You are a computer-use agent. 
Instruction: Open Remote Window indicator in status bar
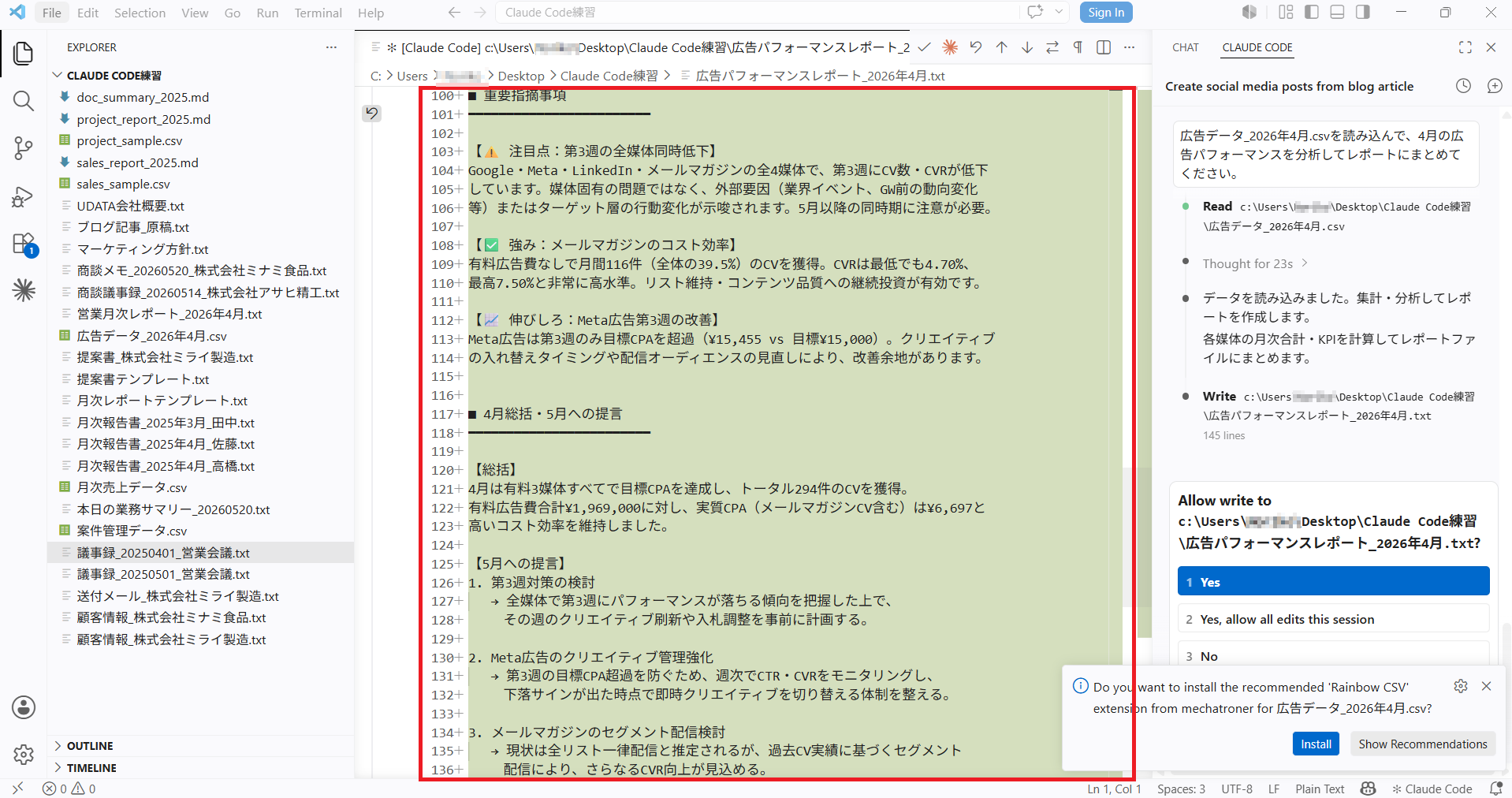click(17, 789)
